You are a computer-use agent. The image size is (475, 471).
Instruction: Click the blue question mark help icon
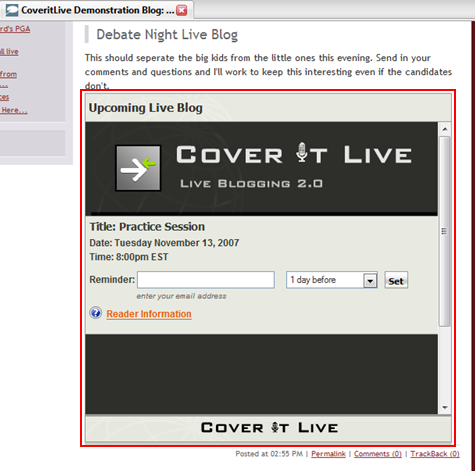click(96, 313)
